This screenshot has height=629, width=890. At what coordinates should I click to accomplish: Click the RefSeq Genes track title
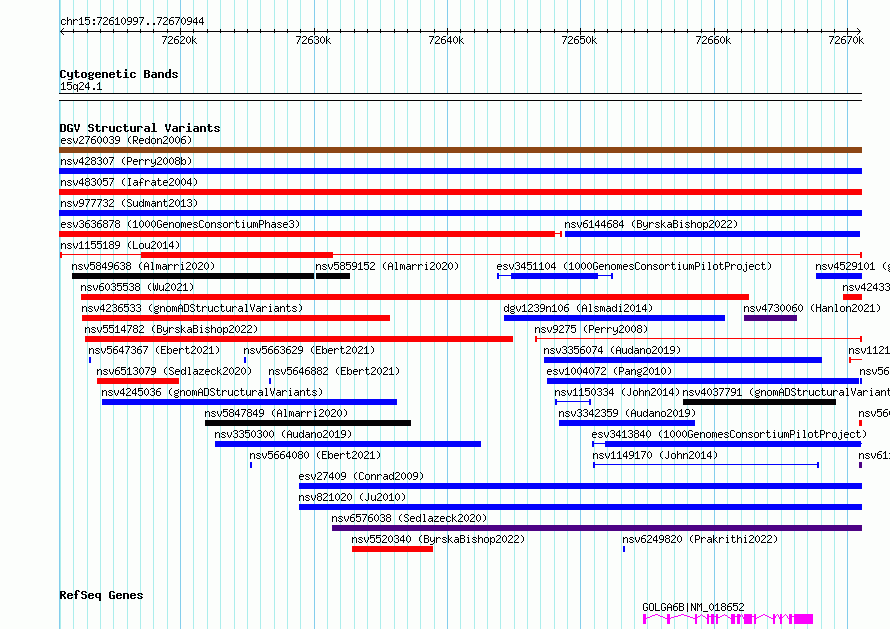coord(102,596)
